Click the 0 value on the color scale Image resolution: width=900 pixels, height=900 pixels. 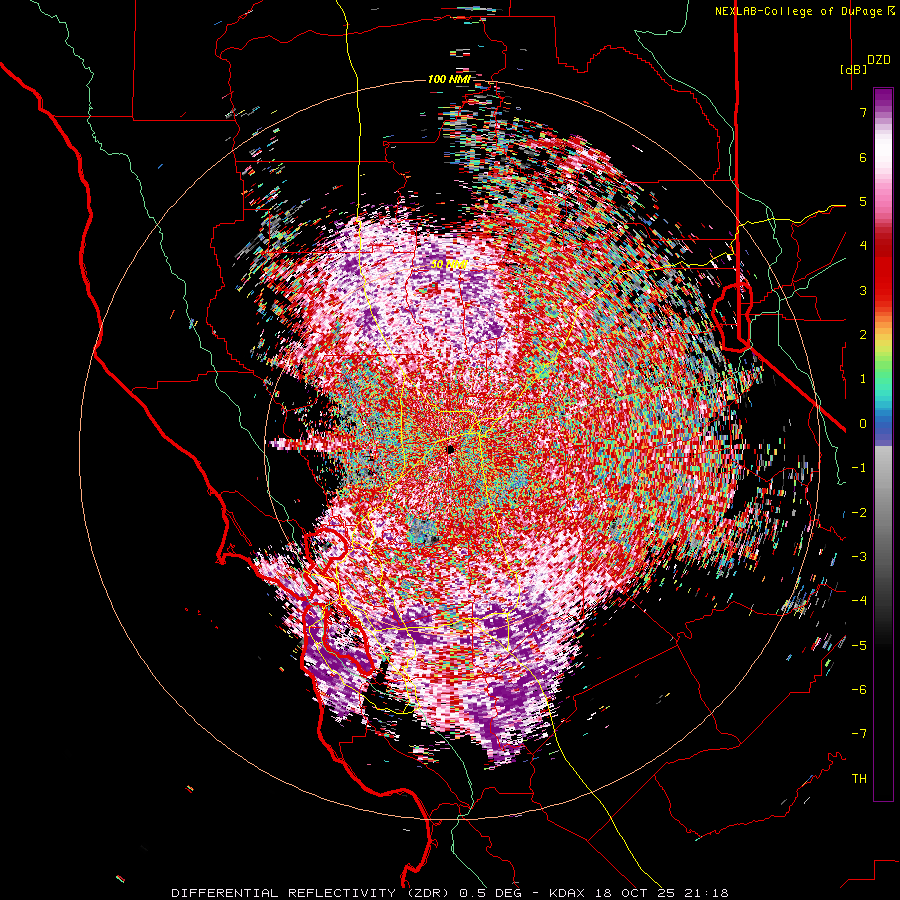pyautogui.click(x=863, y=424)
